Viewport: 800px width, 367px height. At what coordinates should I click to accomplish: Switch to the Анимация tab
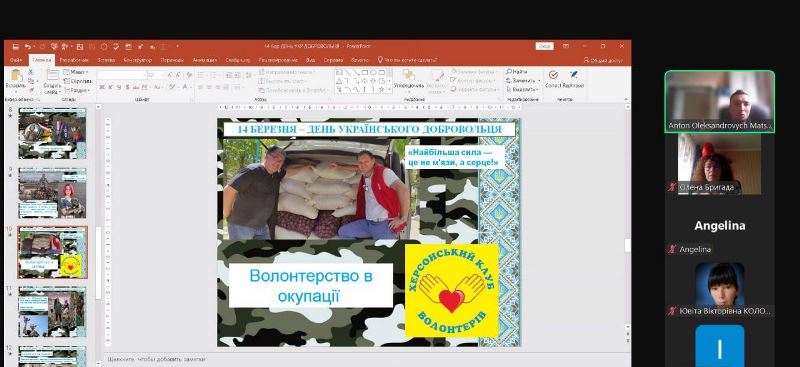point(205,60)
